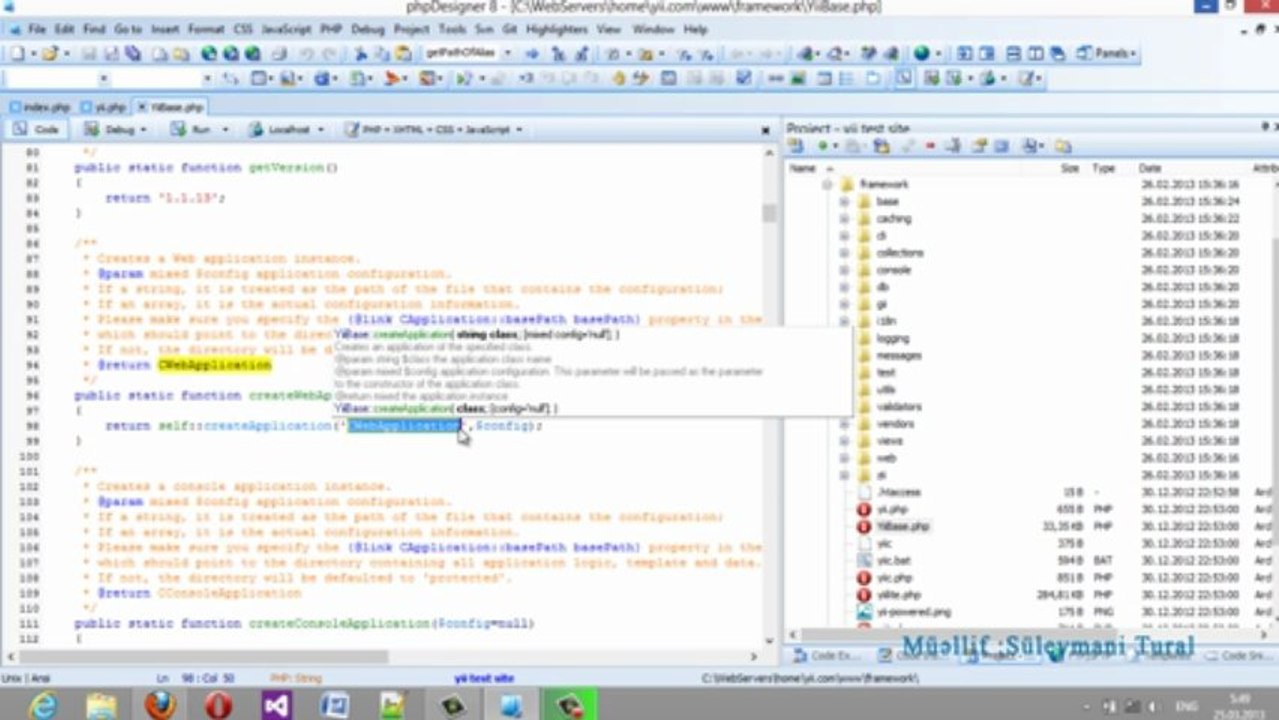This screenshot has height=720, width=1279.
Task: Select yiic.bat in the project tree
Action: pos(894,560)
